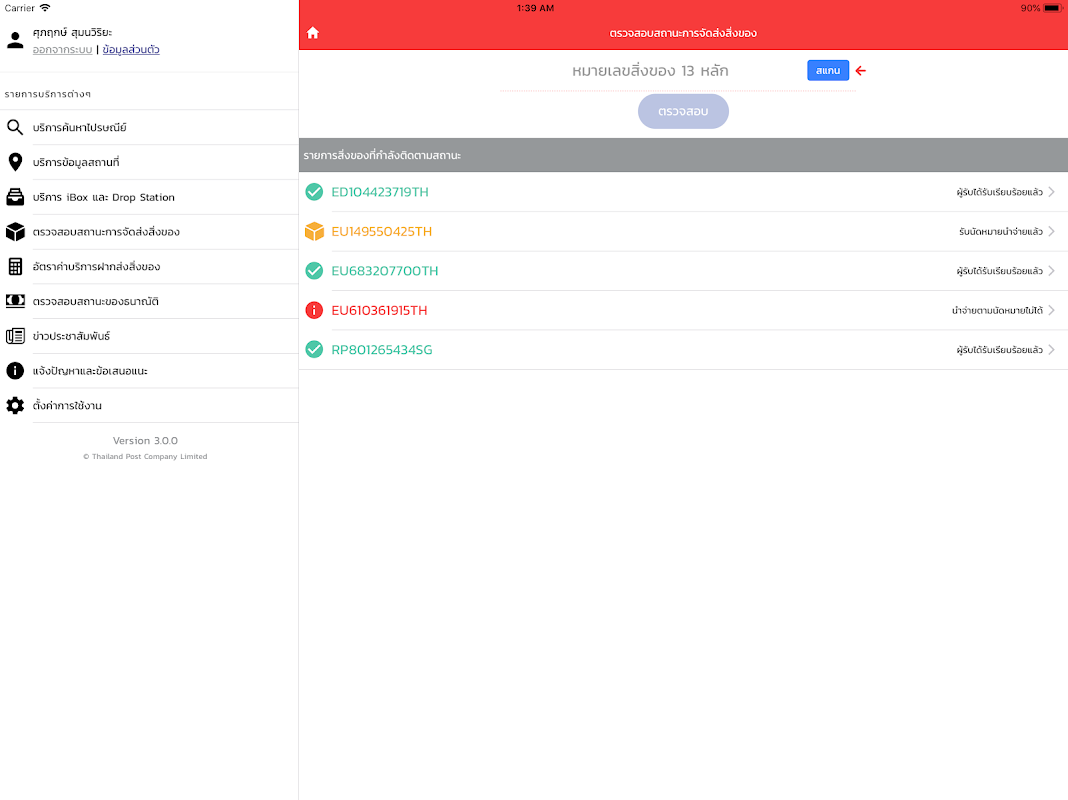Open ตรวจสอบสถานะการจัดส่งสิ่งของ menu item
The height and width of the screenshot is (800, 1068).
pyautogui.click(x=149, y=231)
